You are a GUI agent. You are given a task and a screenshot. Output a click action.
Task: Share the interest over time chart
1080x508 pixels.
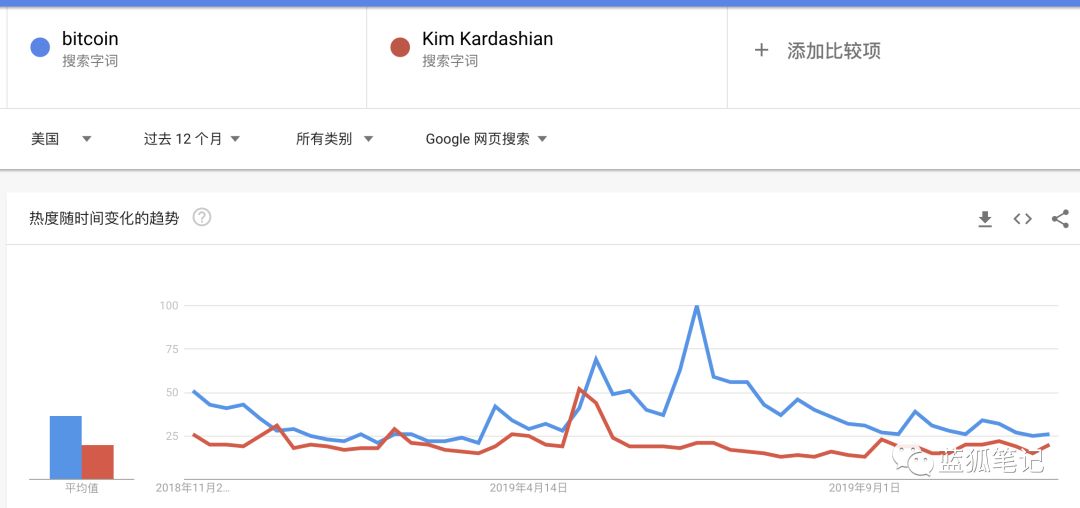1060,219
